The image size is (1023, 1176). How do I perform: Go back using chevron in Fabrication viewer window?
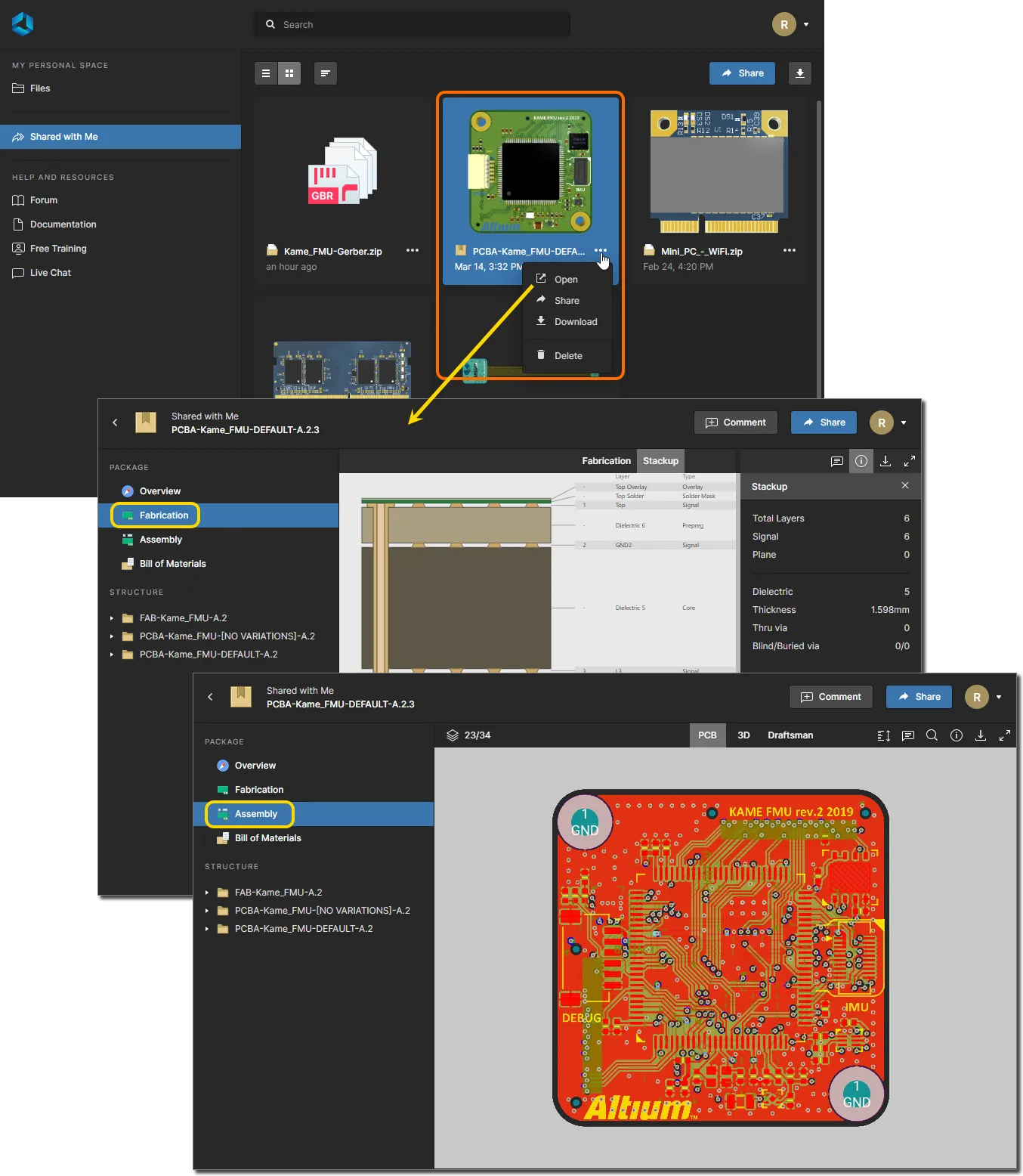tap(115, 422)
